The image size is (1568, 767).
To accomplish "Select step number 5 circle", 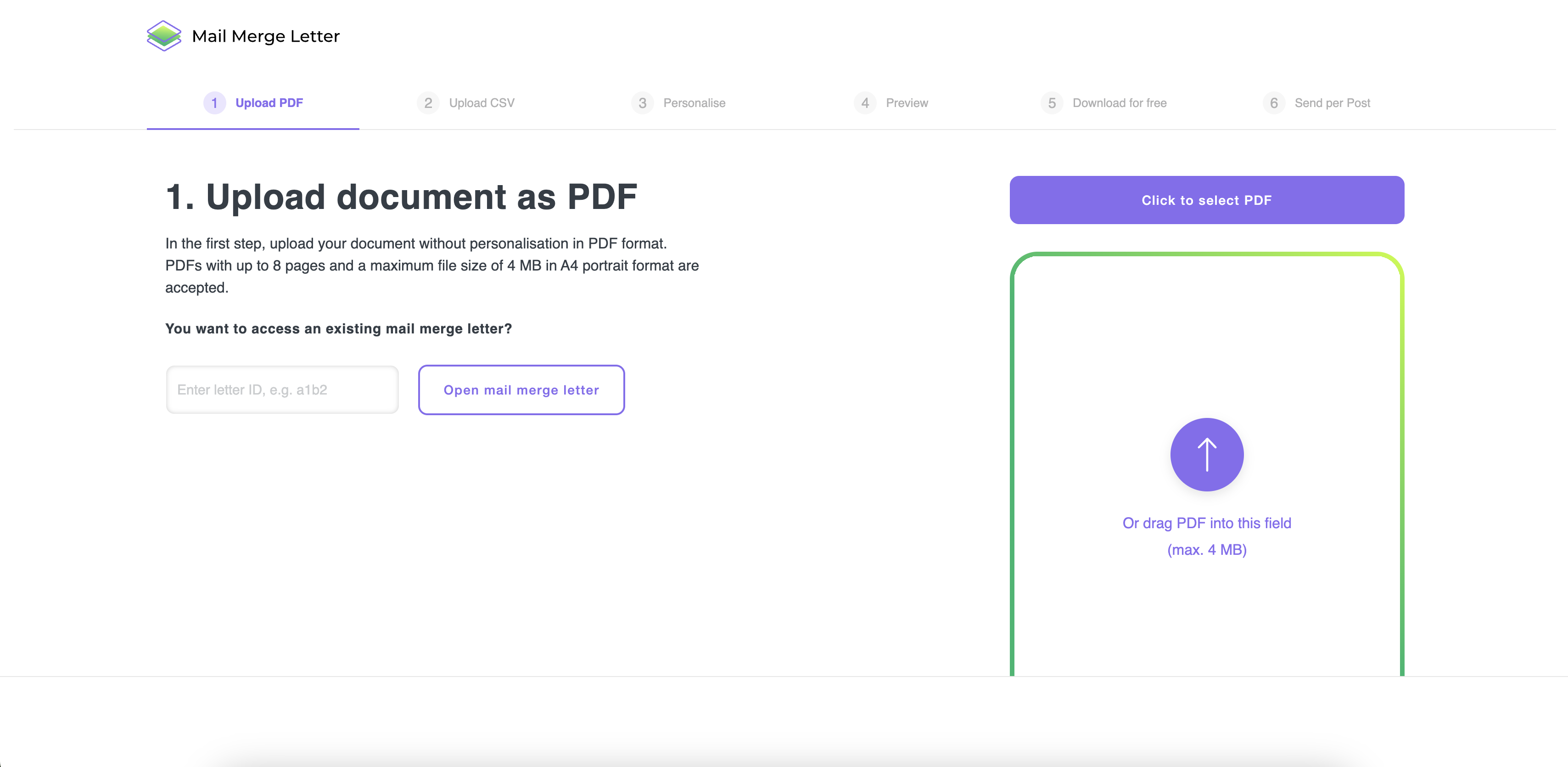I will coord(1052,103).
